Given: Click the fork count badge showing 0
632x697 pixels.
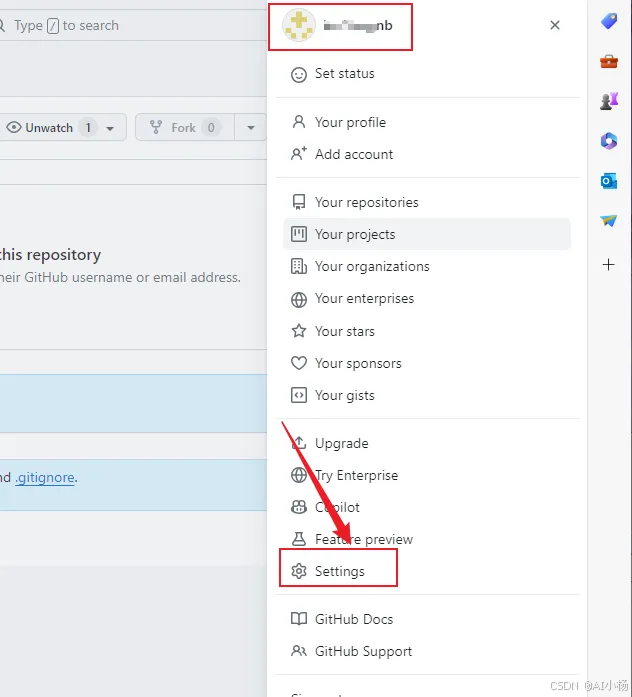Looking at the screenshot, I should pyautogui.click(x=211, y=128).
